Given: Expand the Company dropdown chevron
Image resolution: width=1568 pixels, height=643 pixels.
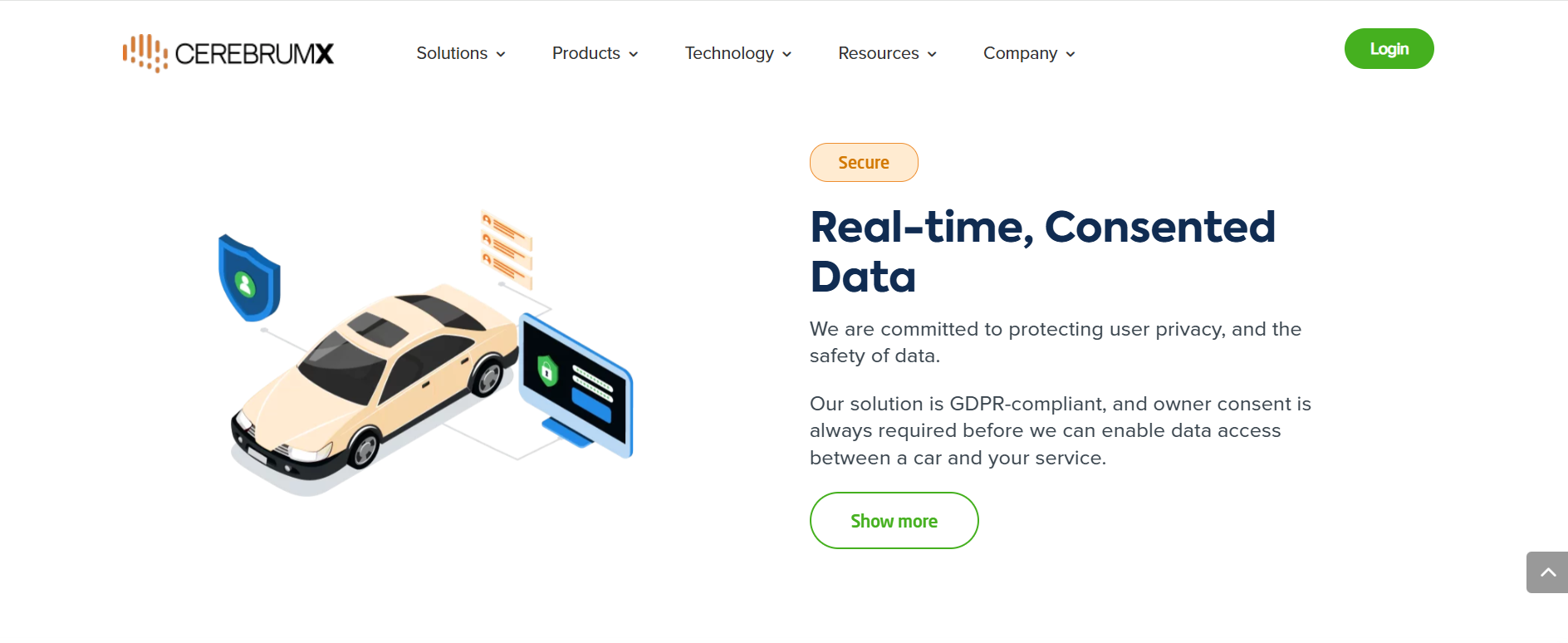Looking at the screenshot, I should [1071, 54].
